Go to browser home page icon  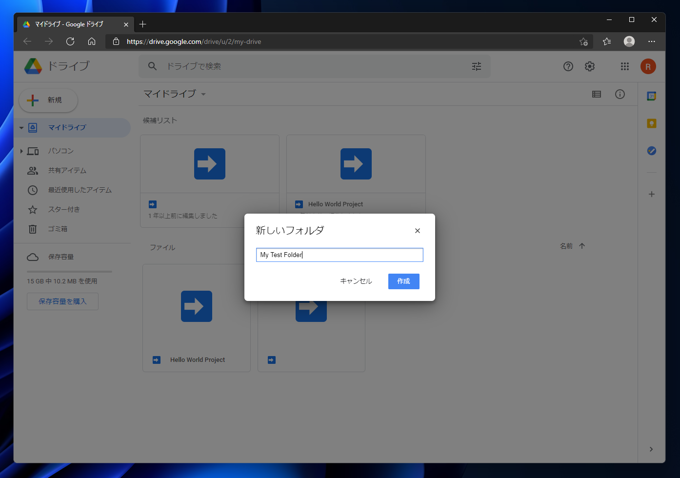92,42
